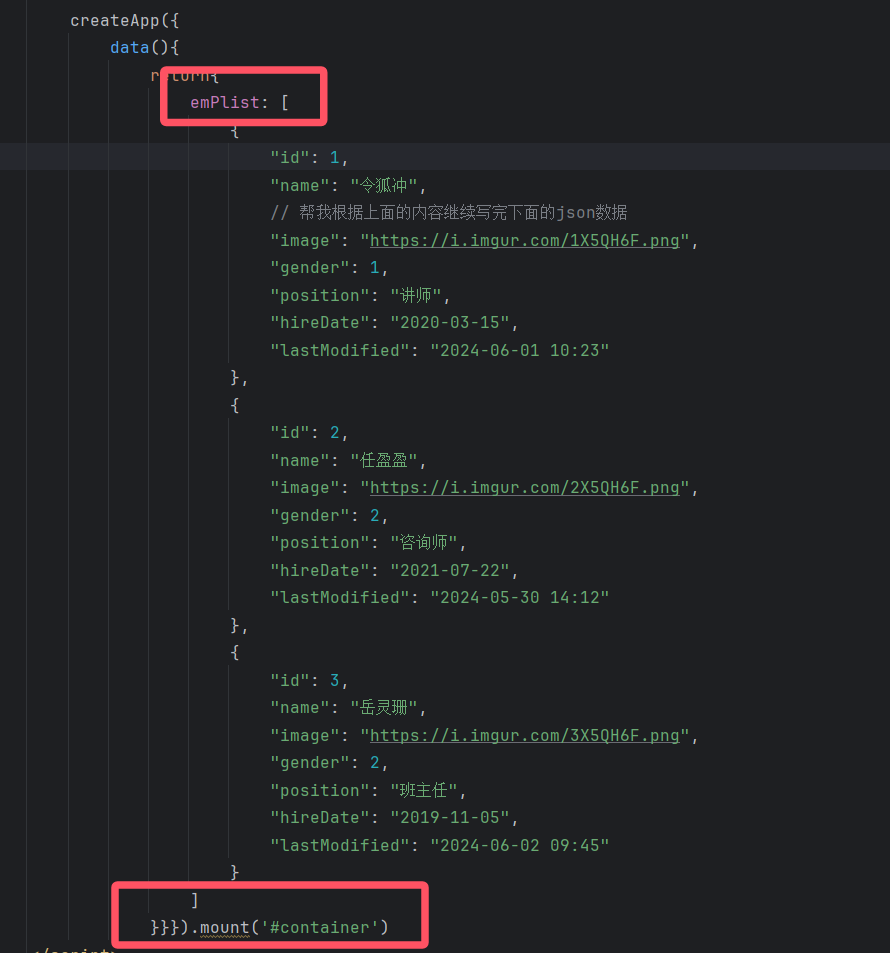The image size is (890, 953).
Task: Click lastModified value "2024-05-30 14:12"
Action: [x=519, y=598]
